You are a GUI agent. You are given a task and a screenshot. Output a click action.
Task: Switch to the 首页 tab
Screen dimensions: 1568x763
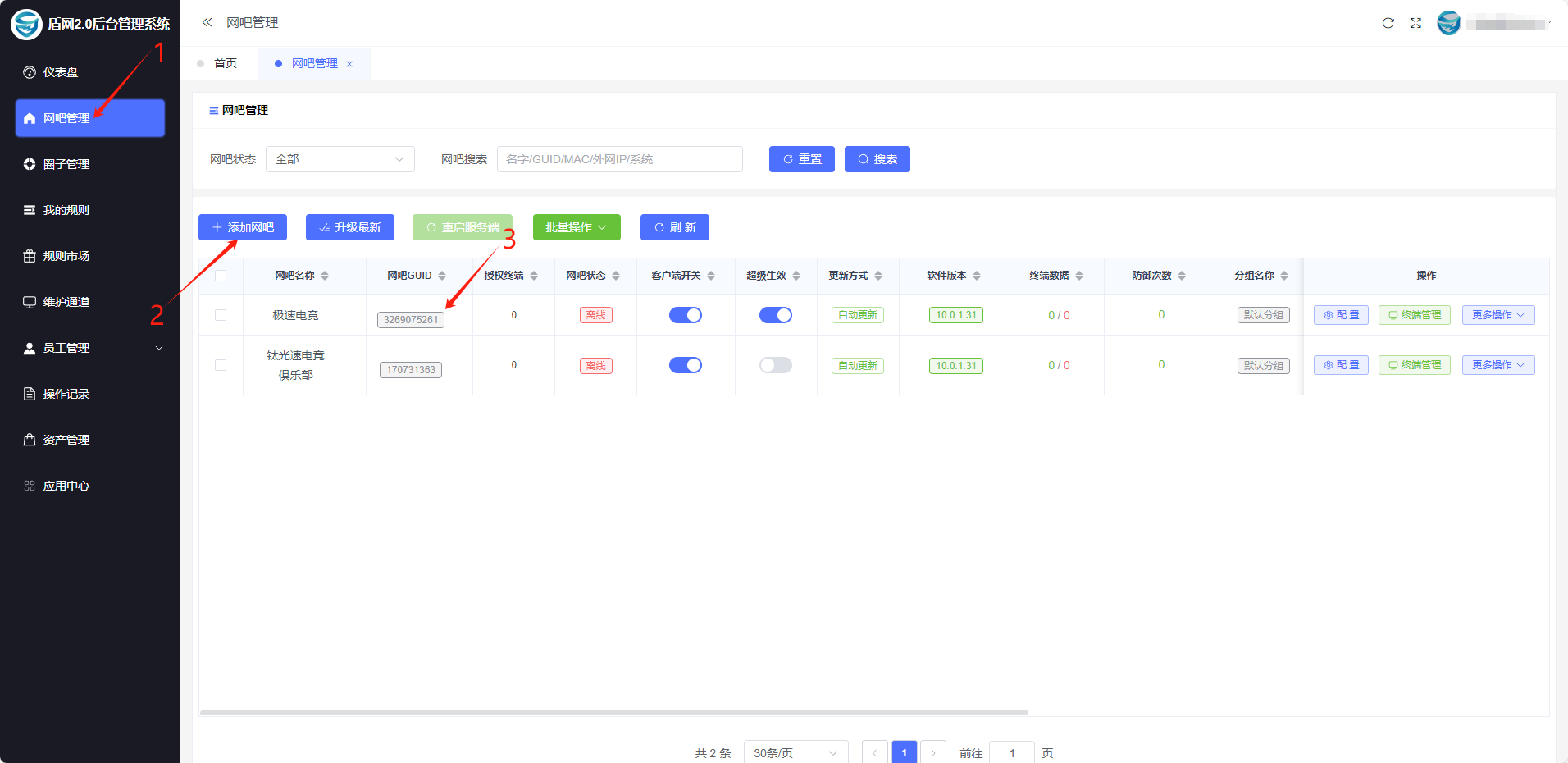tap(225, 64)
